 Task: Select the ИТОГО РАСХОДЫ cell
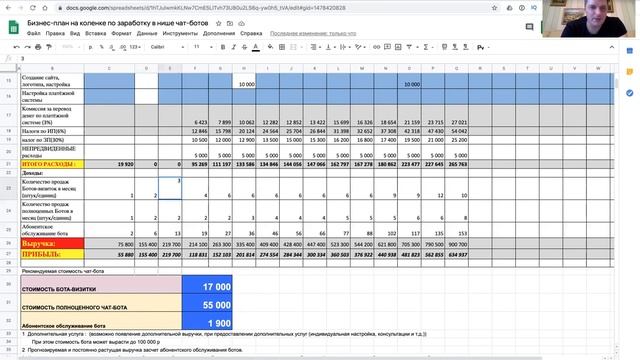[x=52, y=164]
